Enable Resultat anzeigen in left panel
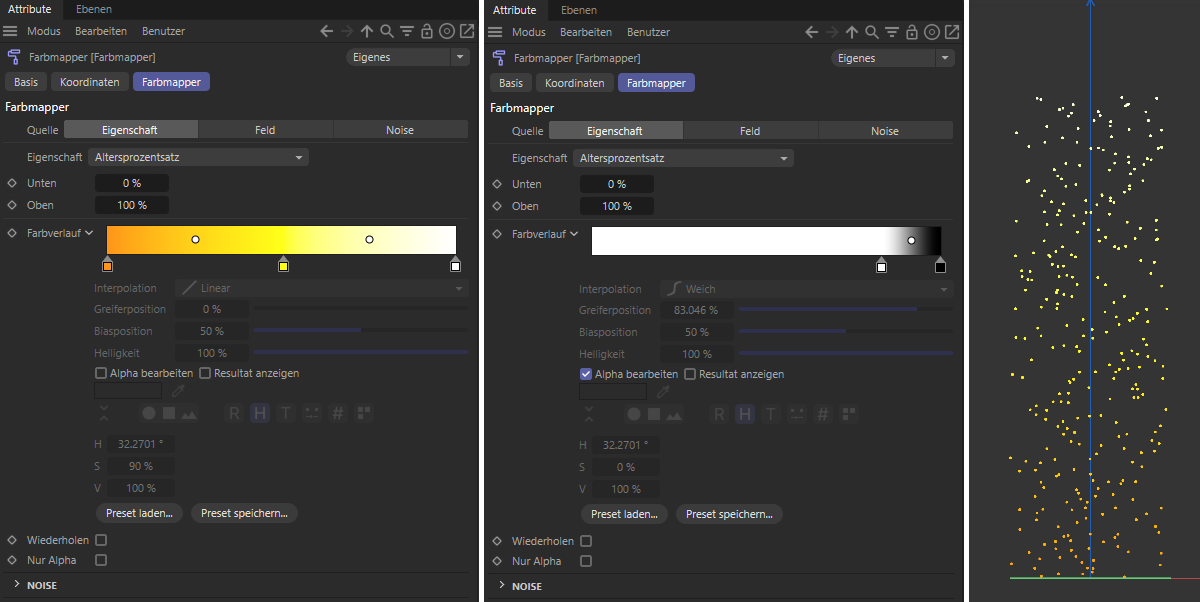Viewport: 1200px width, 602px height. [x=205, y=373]
